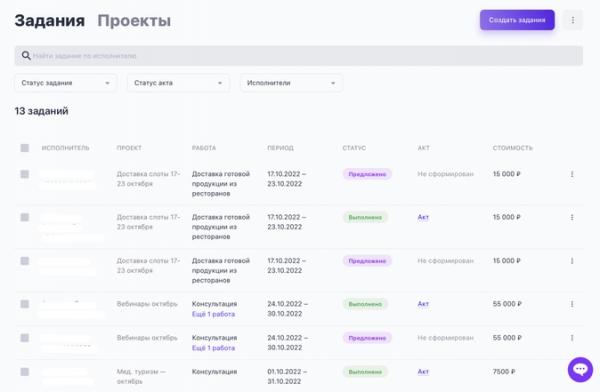Open kebab menu of first Доставка Предложено row

pos(572,174)
